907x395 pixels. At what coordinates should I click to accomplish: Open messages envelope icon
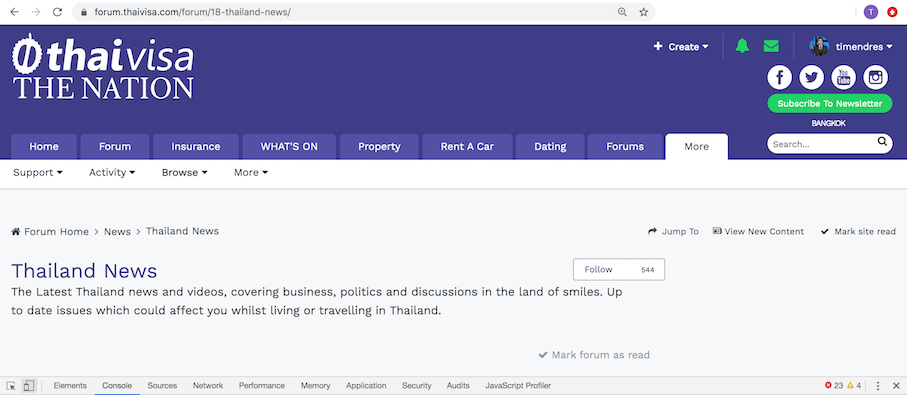point(771,46)
